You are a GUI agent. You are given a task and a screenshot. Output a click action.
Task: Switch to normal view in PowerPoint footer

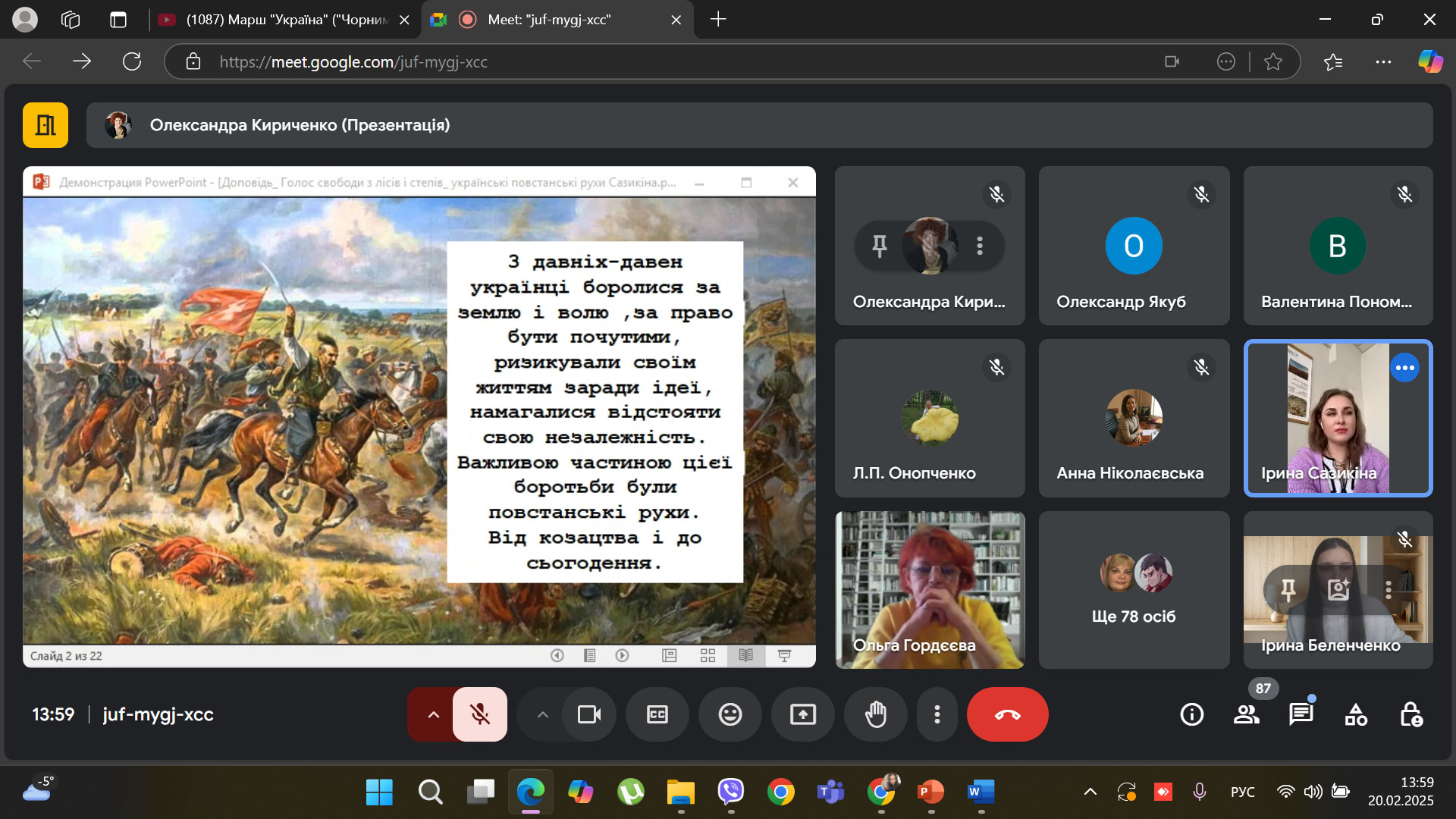[669, 655]
